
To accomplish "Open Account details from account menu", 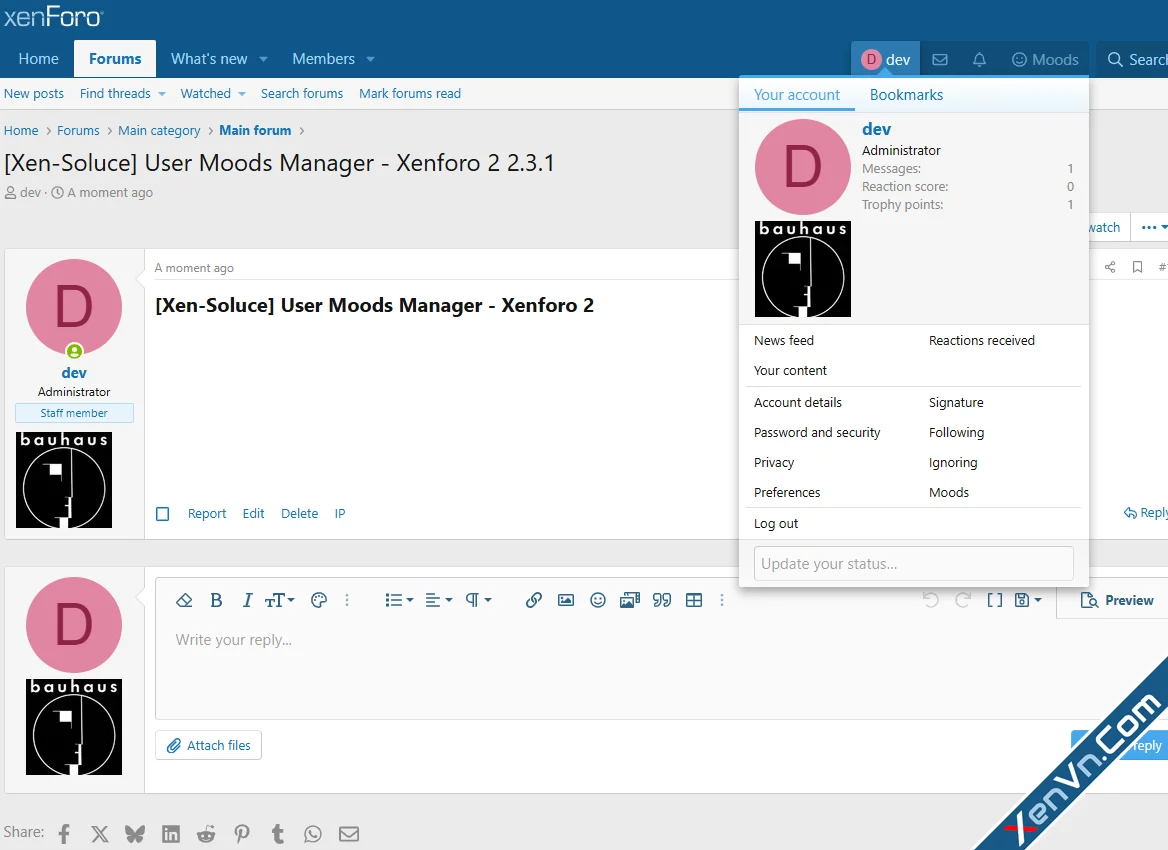I will [798, 402].
